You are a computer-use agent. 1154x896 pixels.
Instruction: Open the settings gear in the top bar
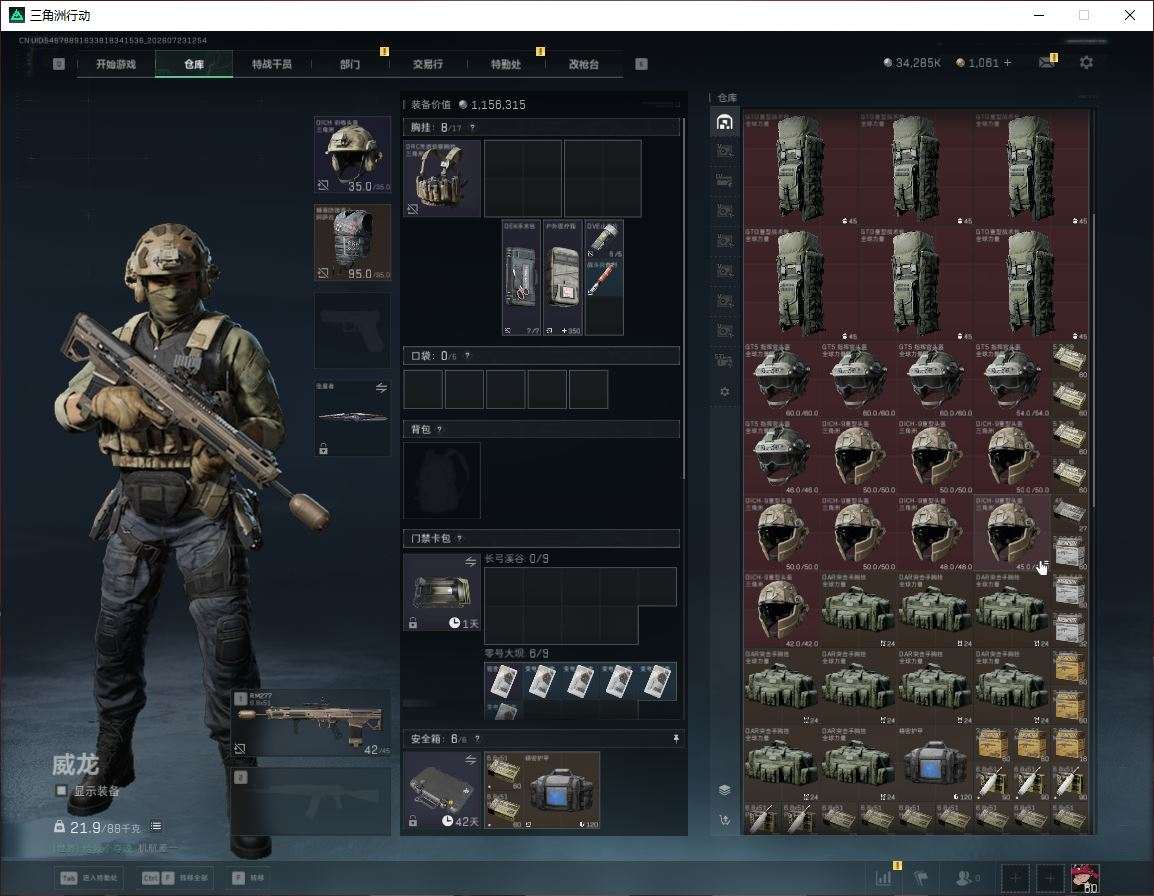(x=1086, y=63)
